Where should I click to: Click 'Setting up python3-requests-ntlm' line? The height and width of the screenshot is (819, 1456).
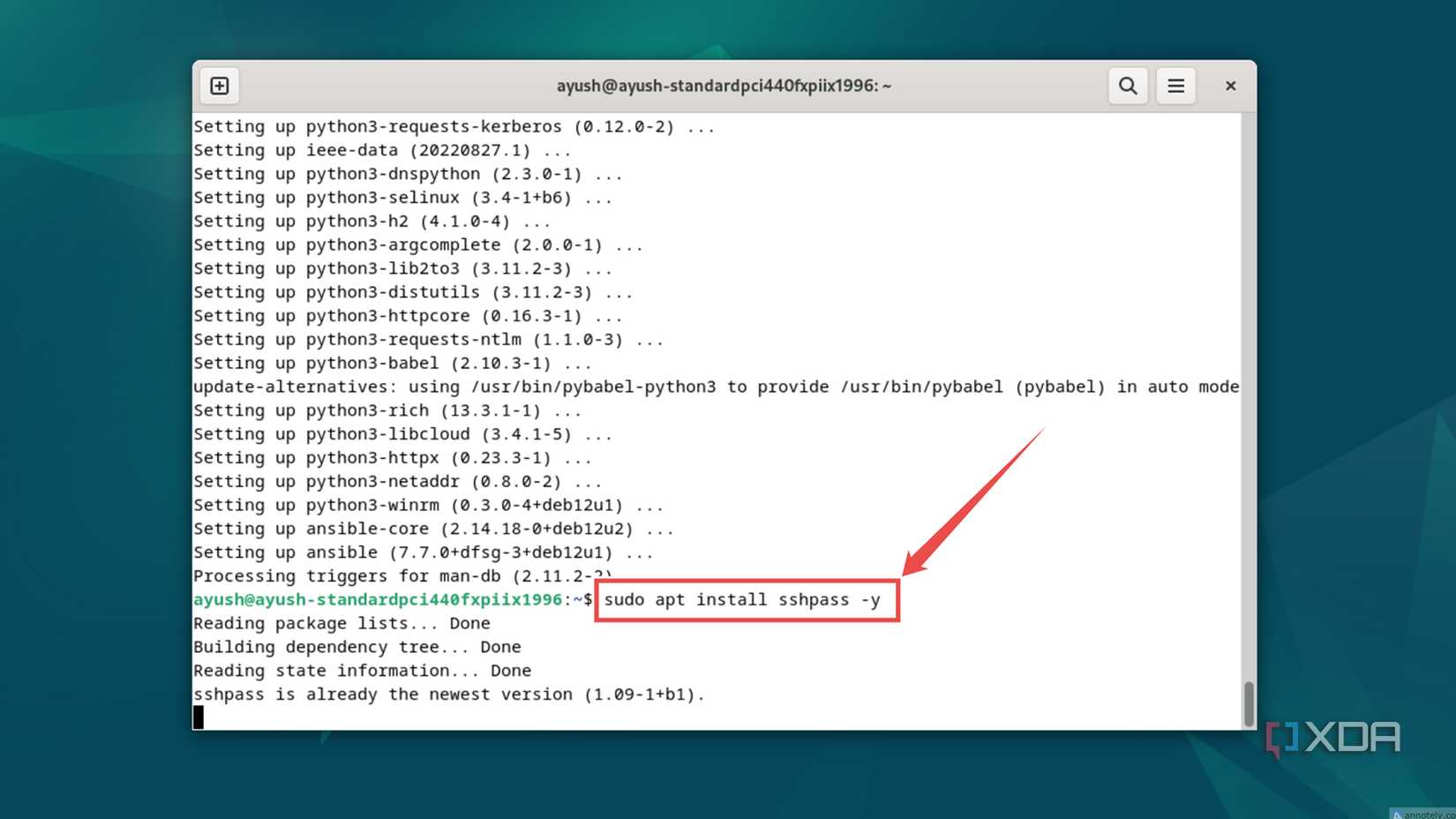428,340
